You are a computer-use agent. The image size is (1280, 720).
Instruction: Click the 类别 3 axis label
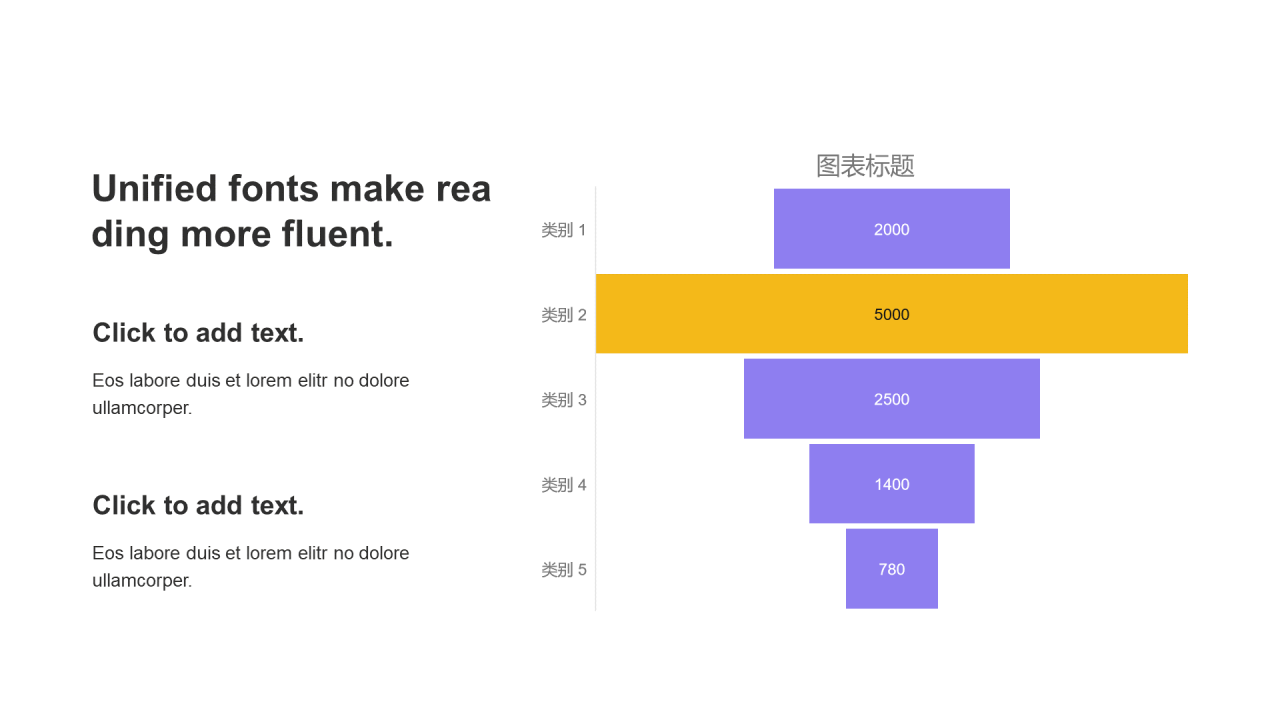[564, 400]
